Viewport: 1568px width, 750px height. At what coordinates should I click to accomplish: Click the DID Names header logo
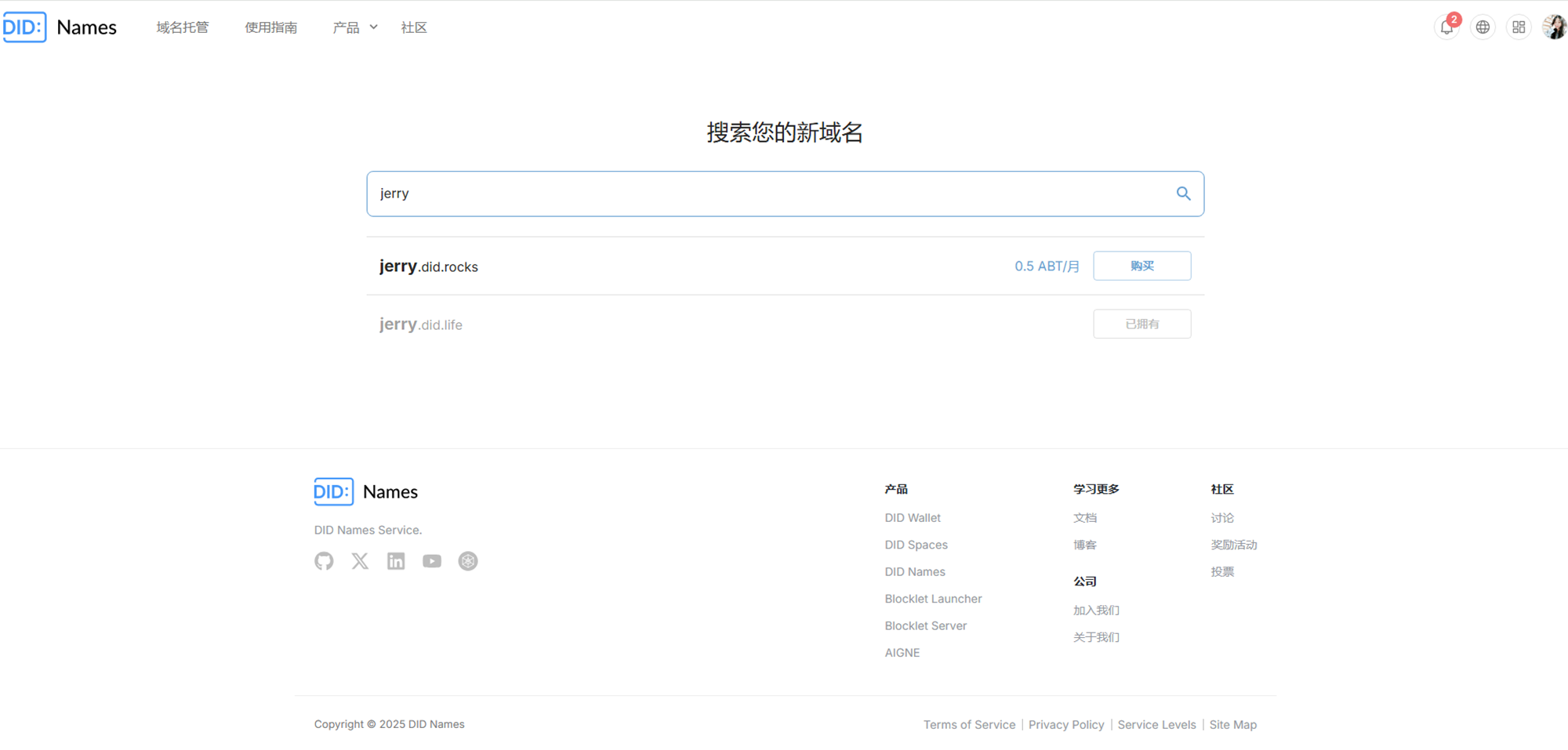[60, 27]
